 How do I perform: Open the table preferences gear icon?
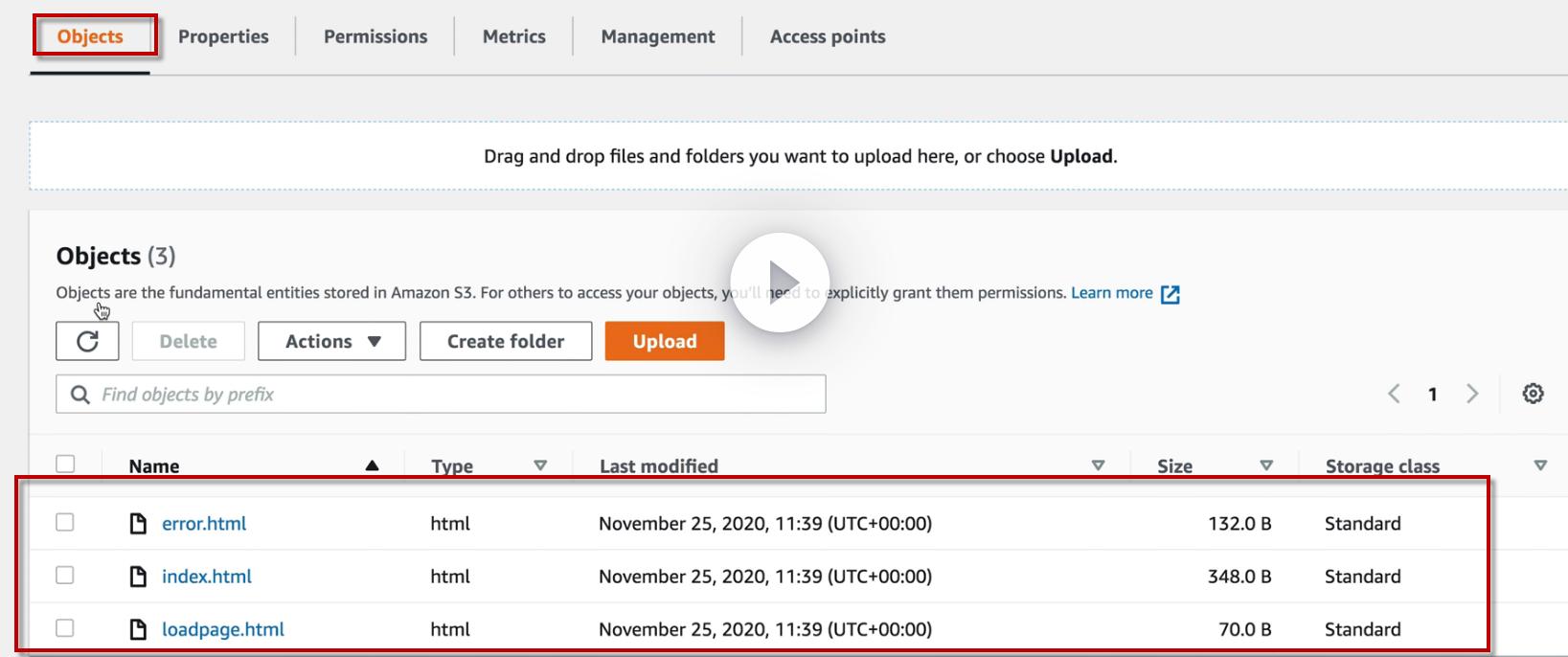point(1533,394)
